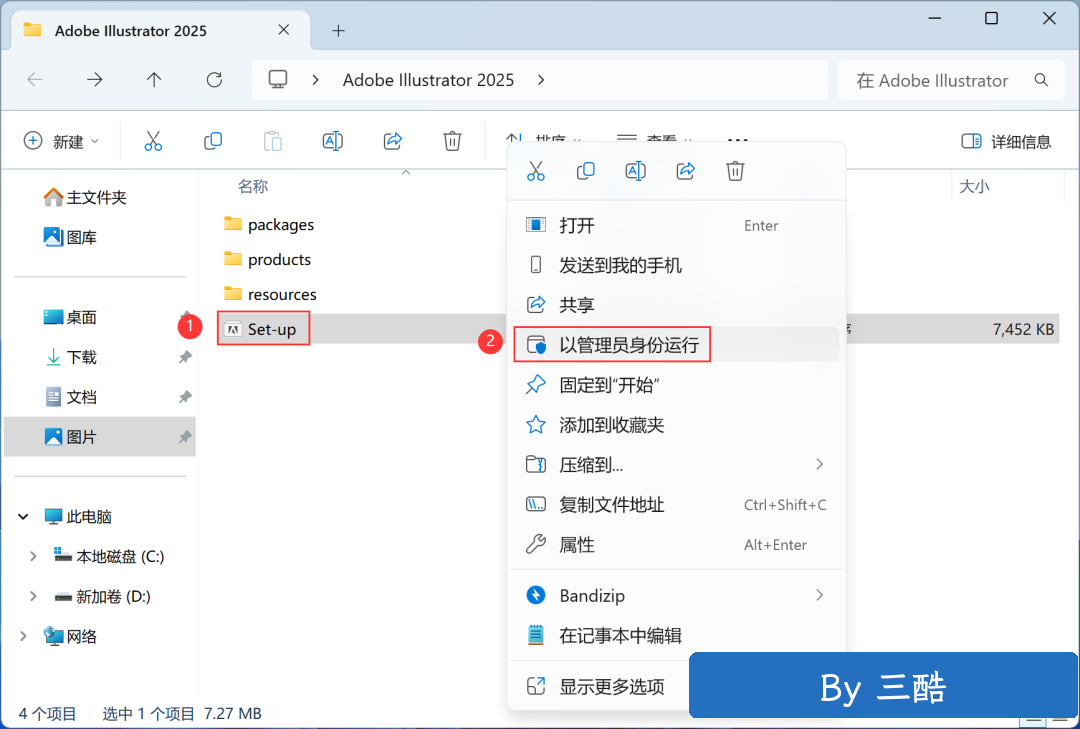
Task: Choose 属性 from the context menu
Action: [676, 544]
